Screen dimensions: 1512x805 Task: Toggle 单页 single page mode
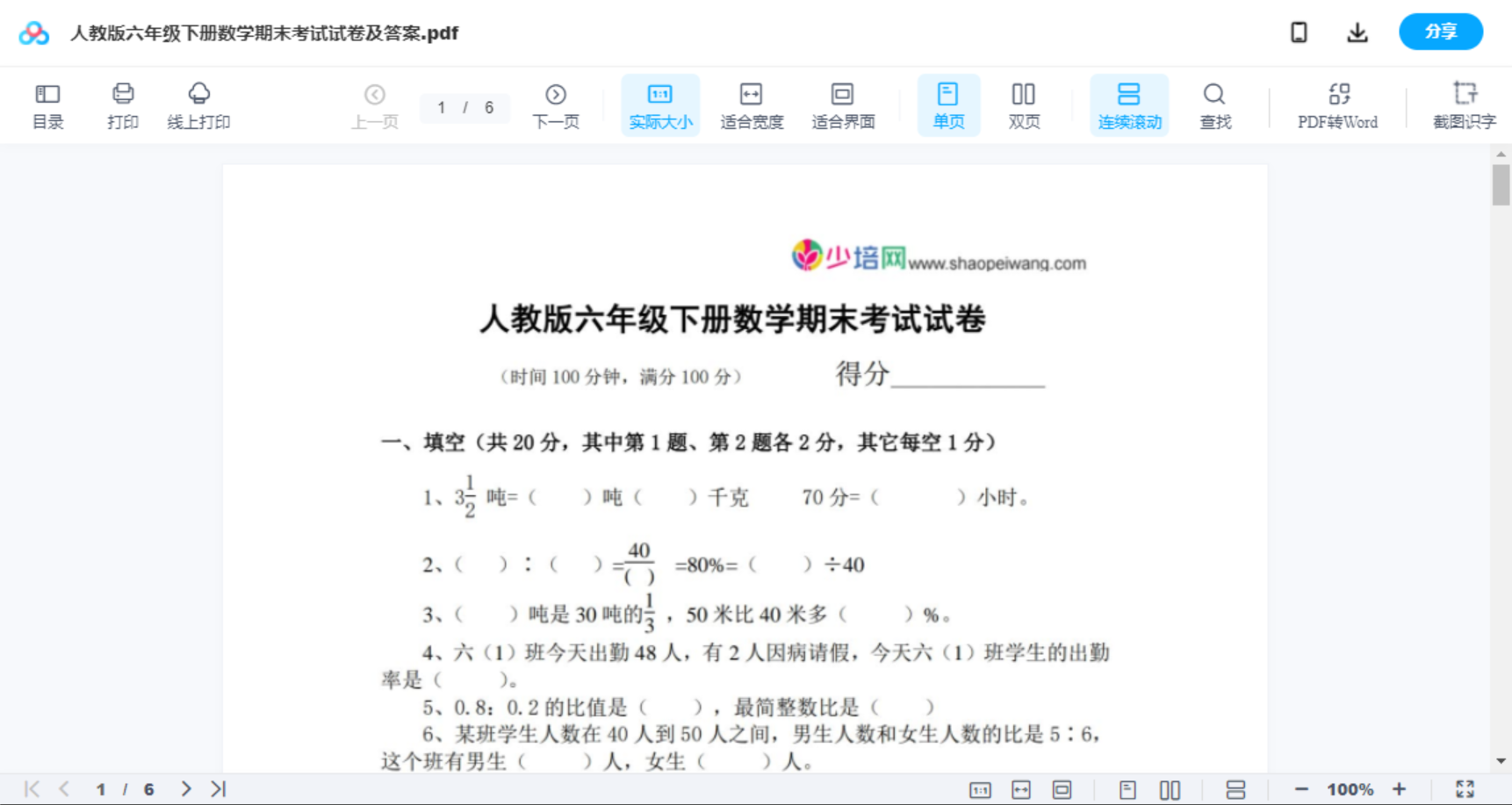click(948, 104)
